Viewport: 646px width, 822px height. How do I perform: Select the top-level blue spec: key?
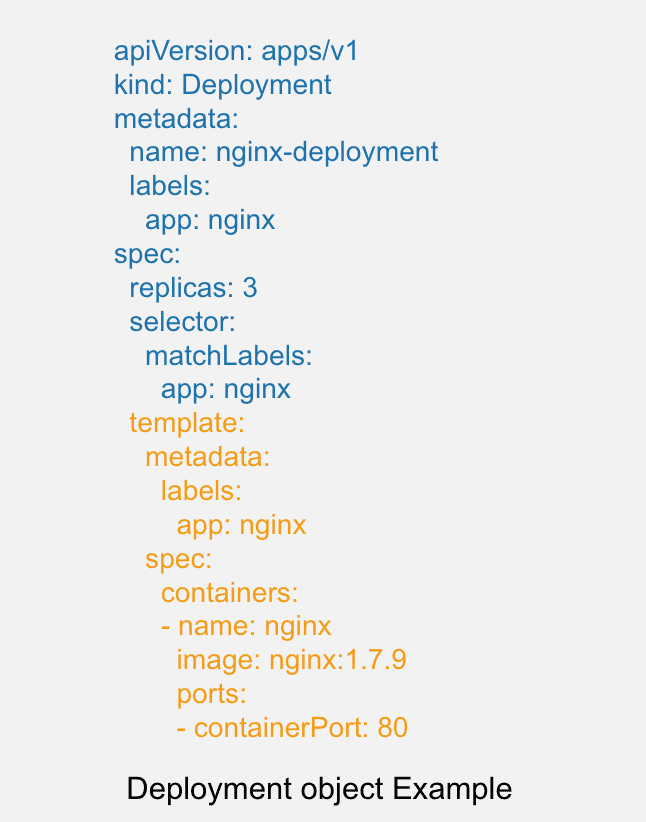(147, 254)
